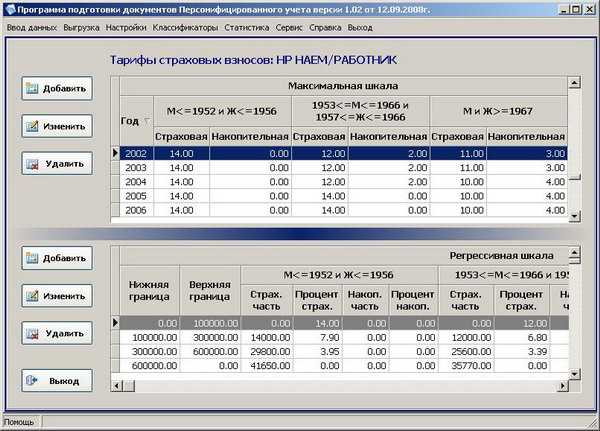The width and height of the screenshot is (600, 431).
Task: Click the 6.80 percent cell
Action: tap(522, 338)
